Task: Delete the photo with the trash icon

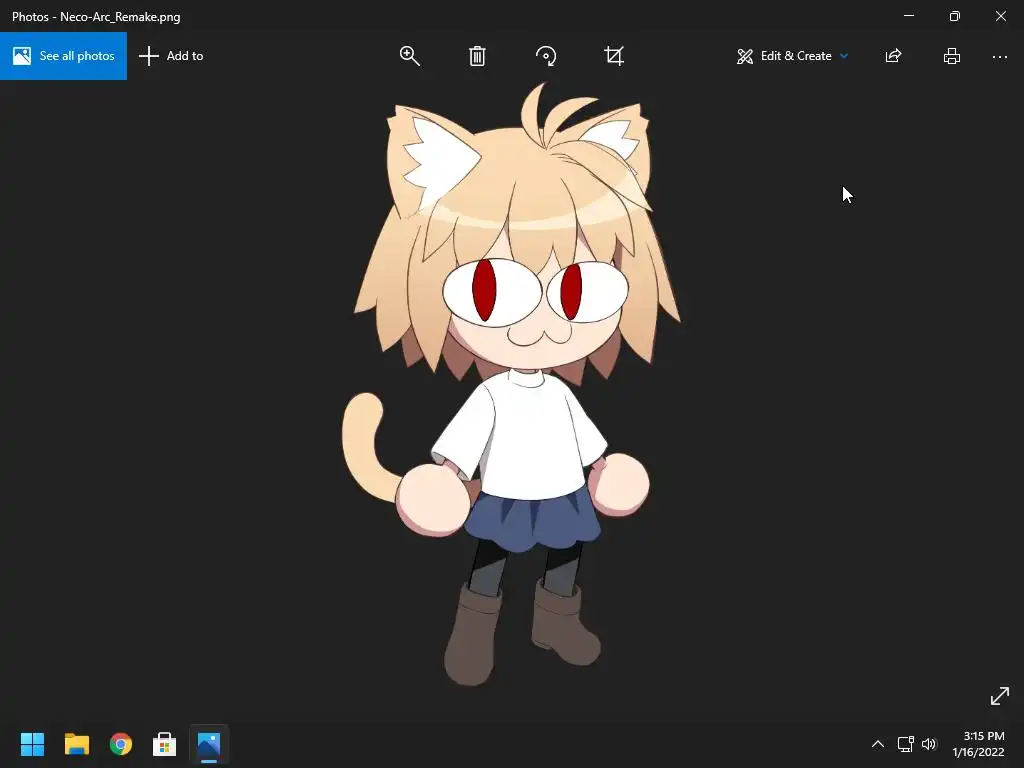Action: pos(477,56)
